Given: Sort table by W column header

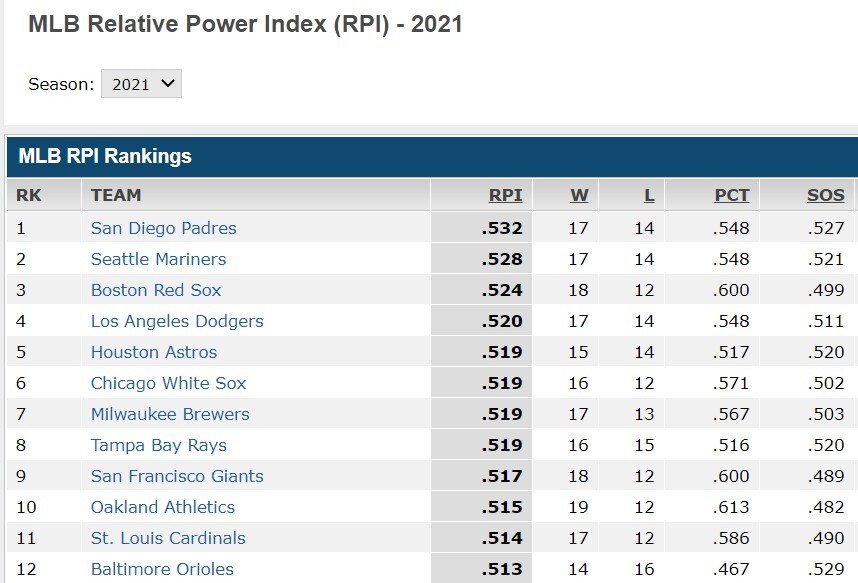Looking at the screenshot, I should pyautogui.click(x=579, y=195).
